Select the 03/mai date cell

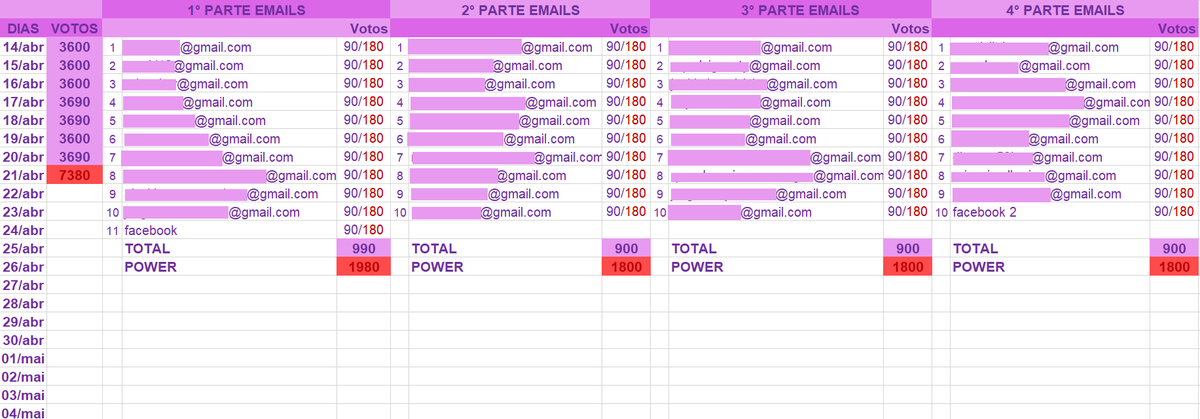(23, 396)
